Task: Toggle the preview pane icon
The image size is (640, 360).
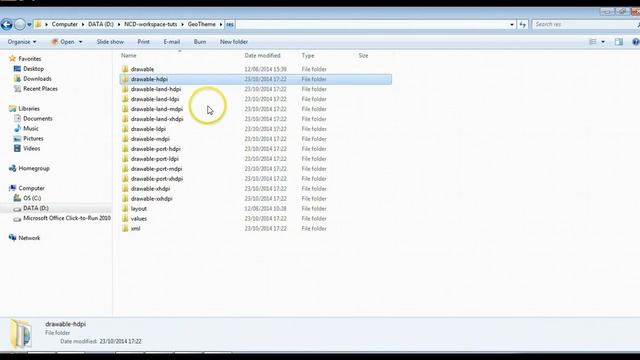Action: pyautogui.click(x=619, y=42)
